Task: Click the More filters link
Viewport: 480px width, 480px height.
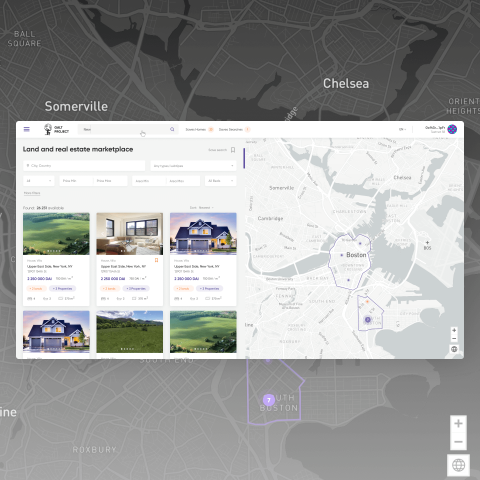Action: [x=32, y=193]
